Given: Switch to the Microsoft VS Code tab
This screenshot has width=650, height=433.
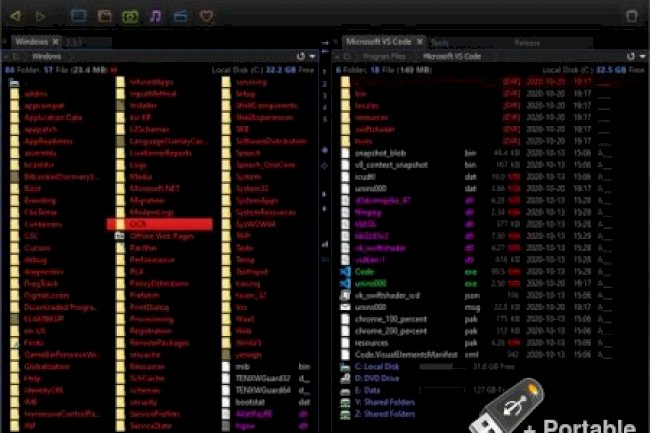Looking at the screenshot, I should [383, 41].
